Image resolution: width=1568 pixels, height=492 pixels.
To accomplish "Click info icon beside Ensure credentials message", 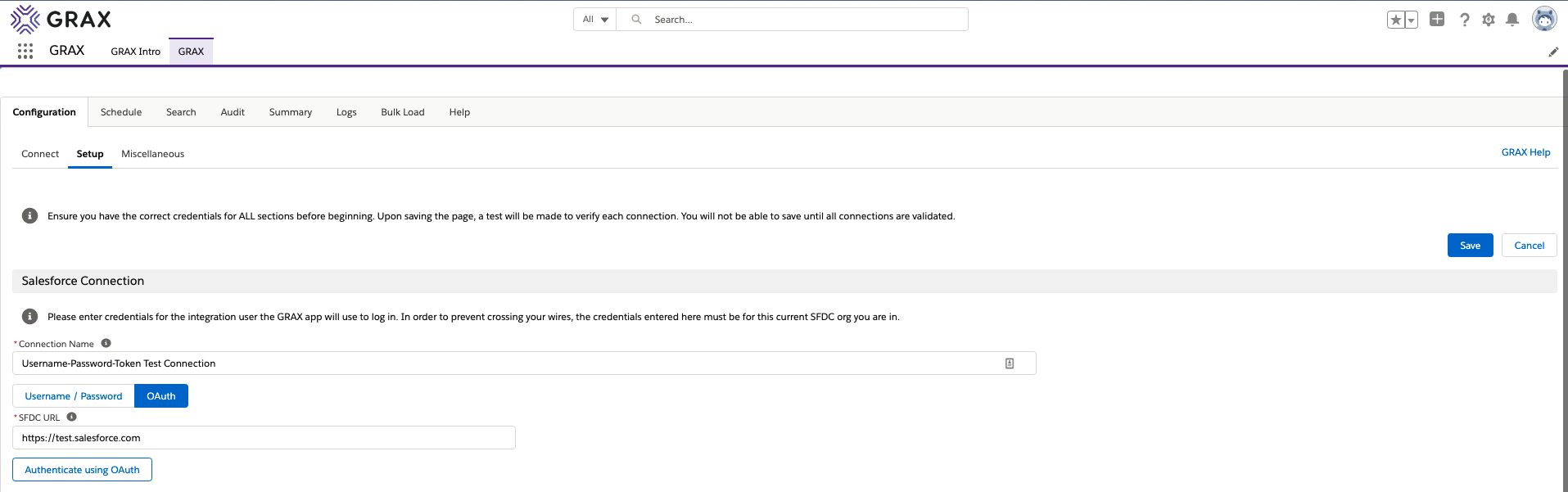I will pyautogui.click(x=29, y=216).
